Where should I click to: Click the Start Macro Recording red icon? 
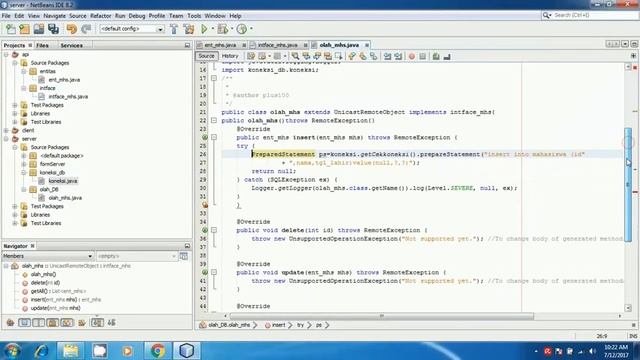click(412, 56)
